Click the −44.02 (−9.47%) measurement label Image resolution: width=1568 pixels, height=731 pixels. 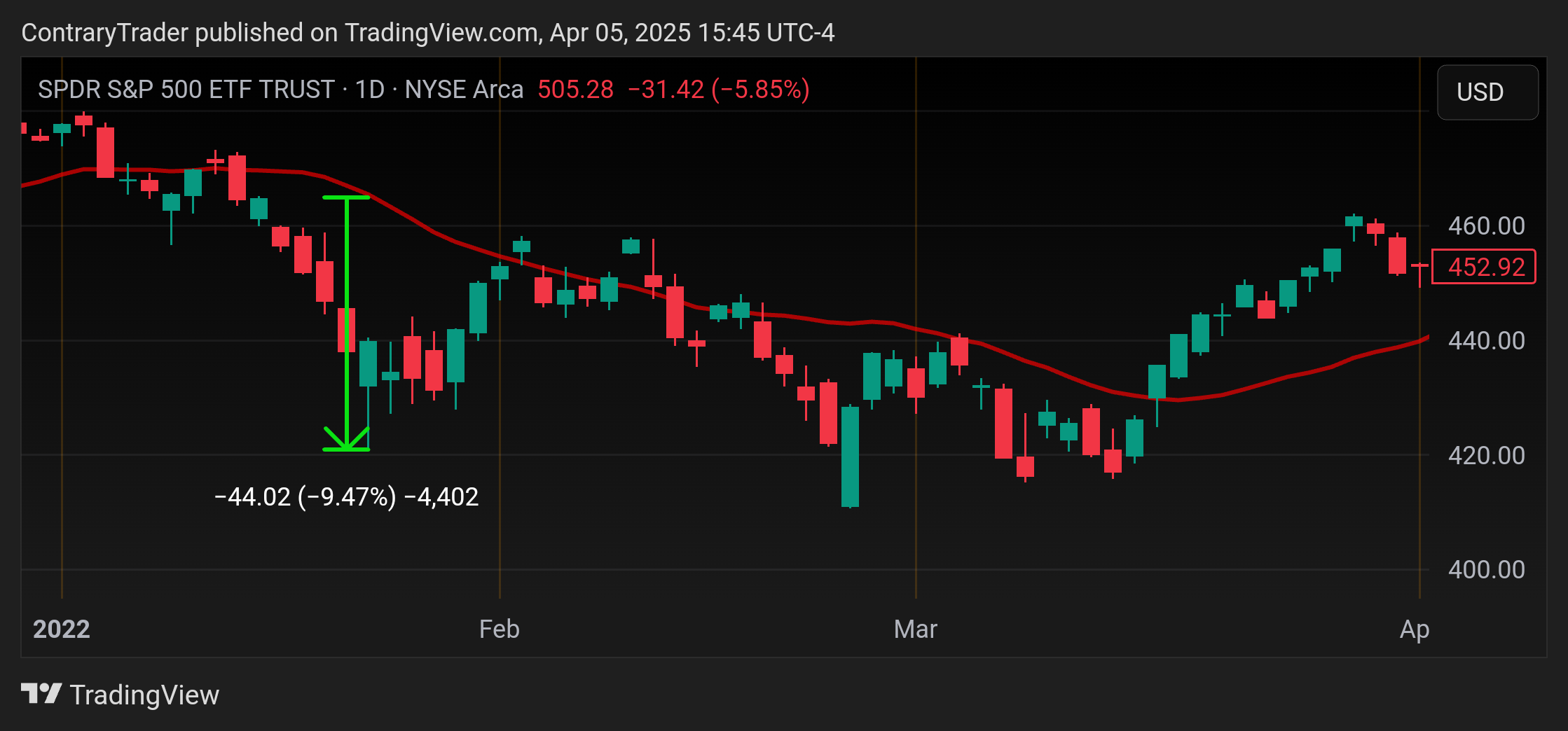pos(346,497)
